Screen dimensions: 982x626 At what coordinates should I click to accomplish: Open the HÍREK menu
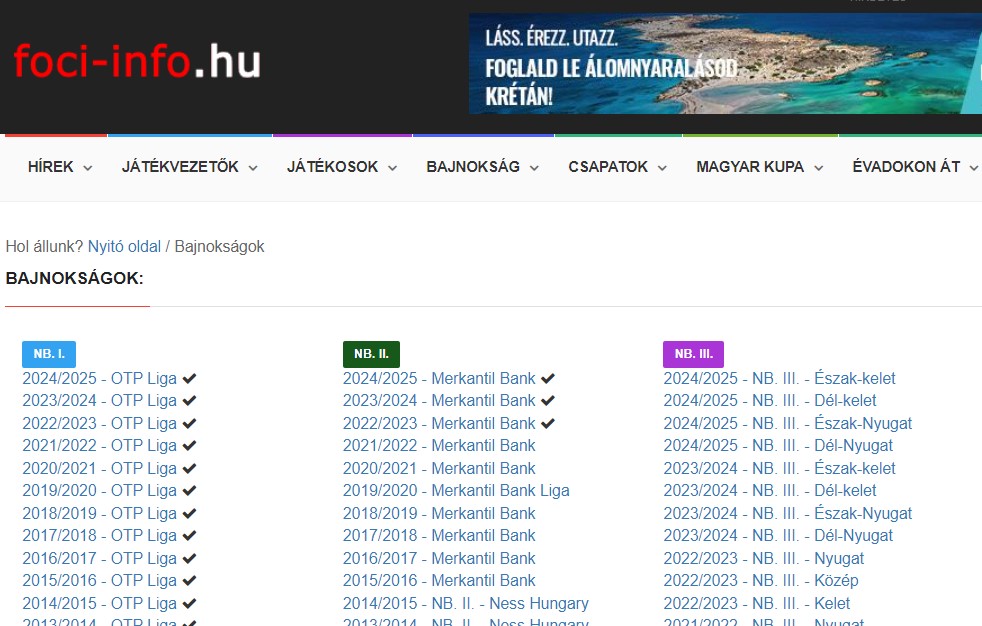point(60,167)
